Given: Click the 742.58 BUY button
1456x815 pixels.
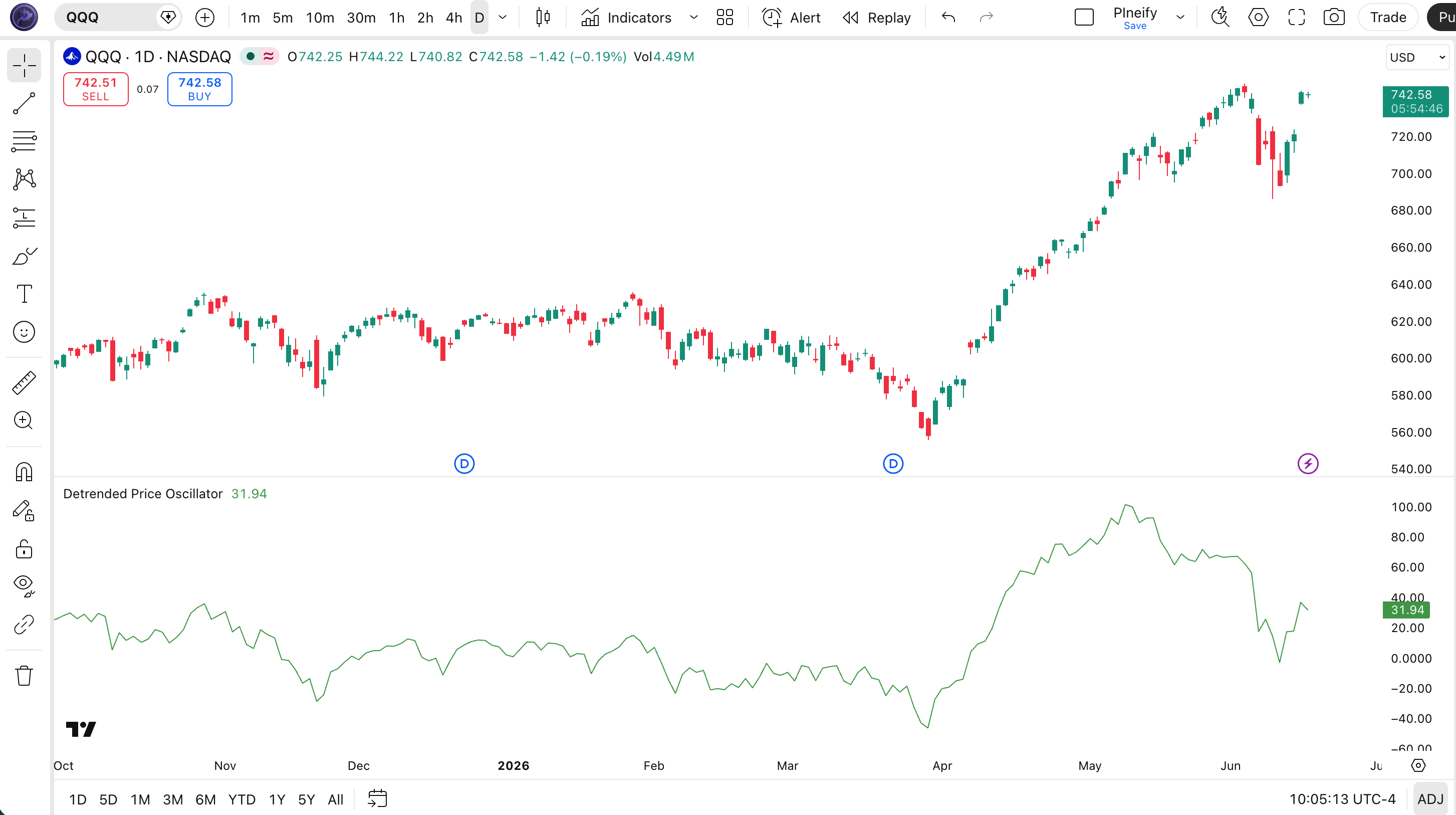Looking at the screenshot, I should tap(199, 89).
